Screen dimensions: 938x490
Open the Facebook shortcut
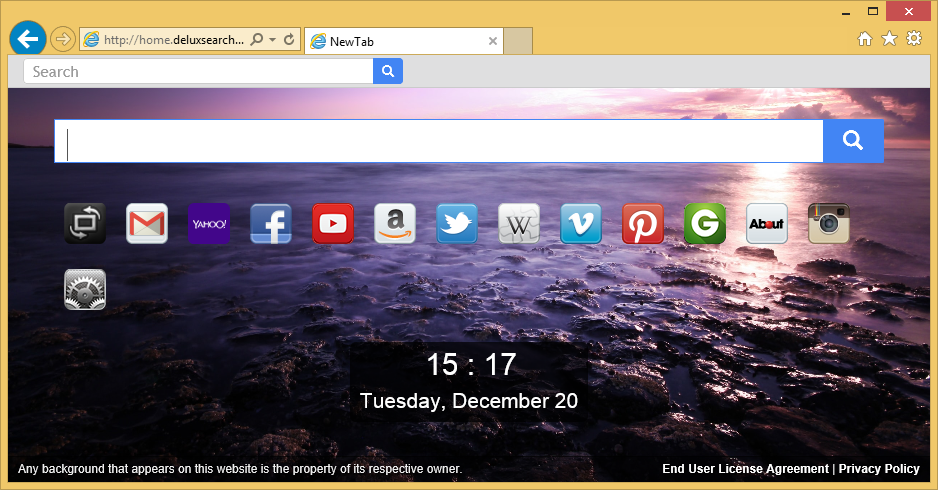271,223
